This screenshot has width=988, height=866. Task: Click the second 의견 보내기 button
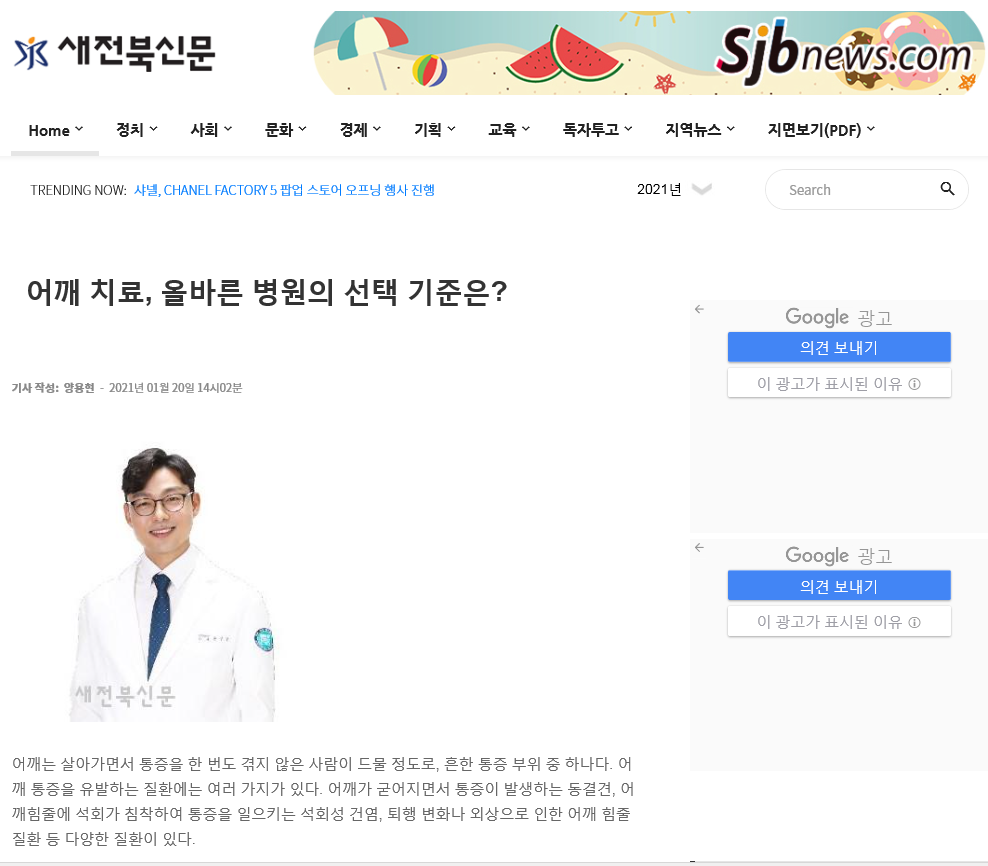839,586
